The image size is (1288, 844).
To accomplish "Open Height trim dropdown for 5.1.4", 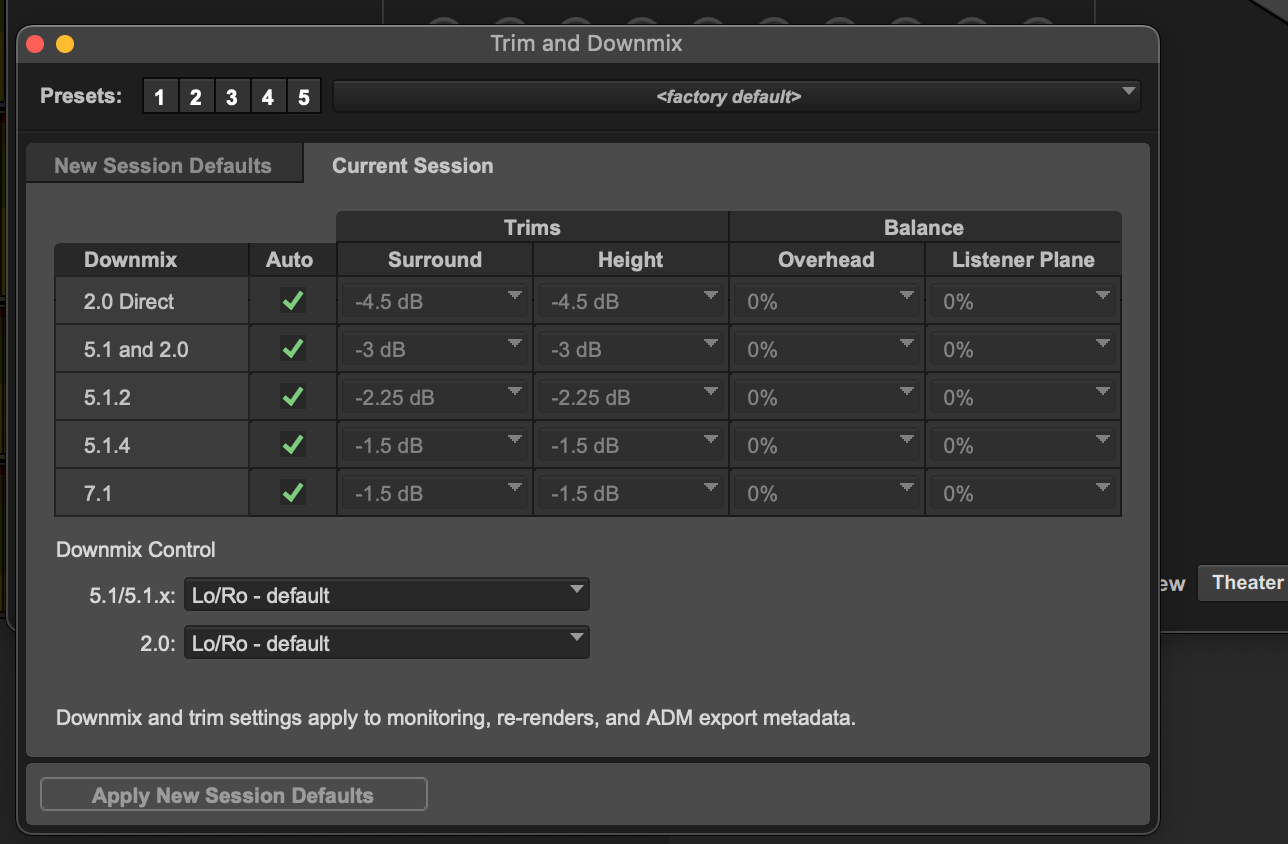I will coord(631,445).
